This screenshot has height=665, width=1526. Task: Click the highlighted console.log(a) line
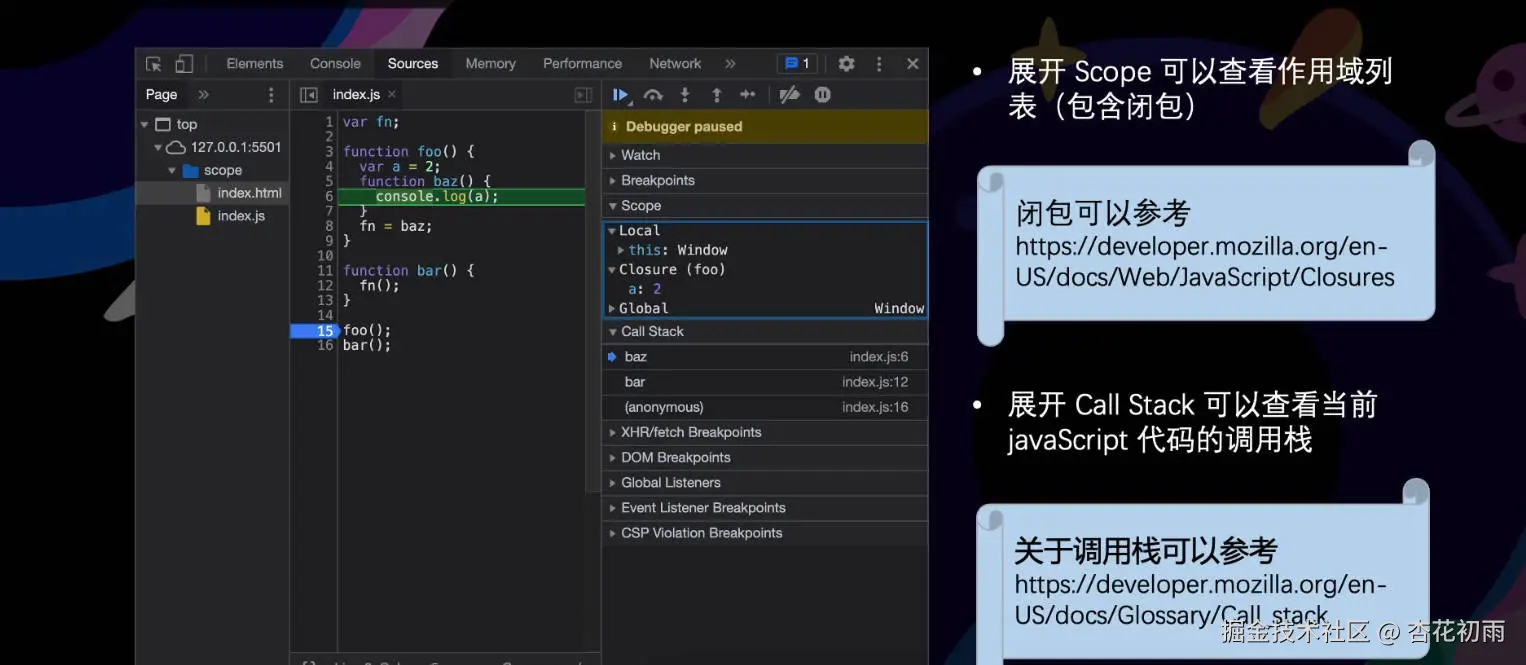tap(461, 196)
